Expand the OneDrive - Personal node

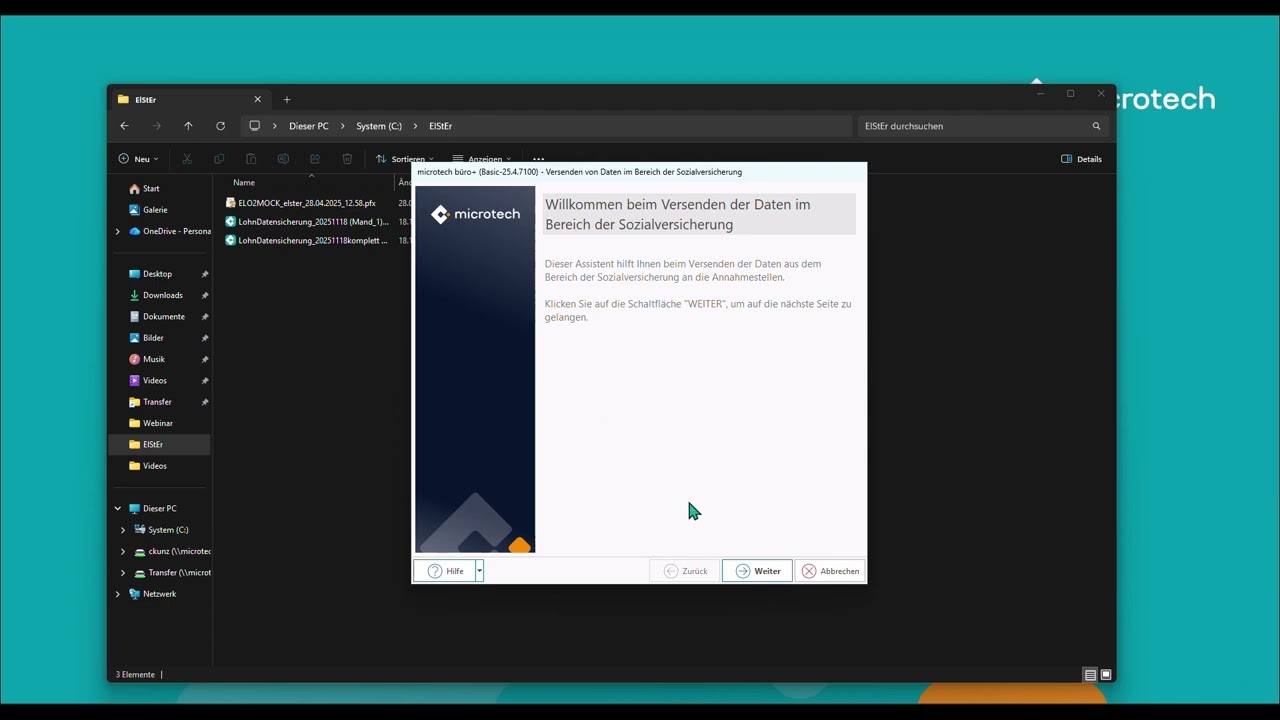(118, 231)
